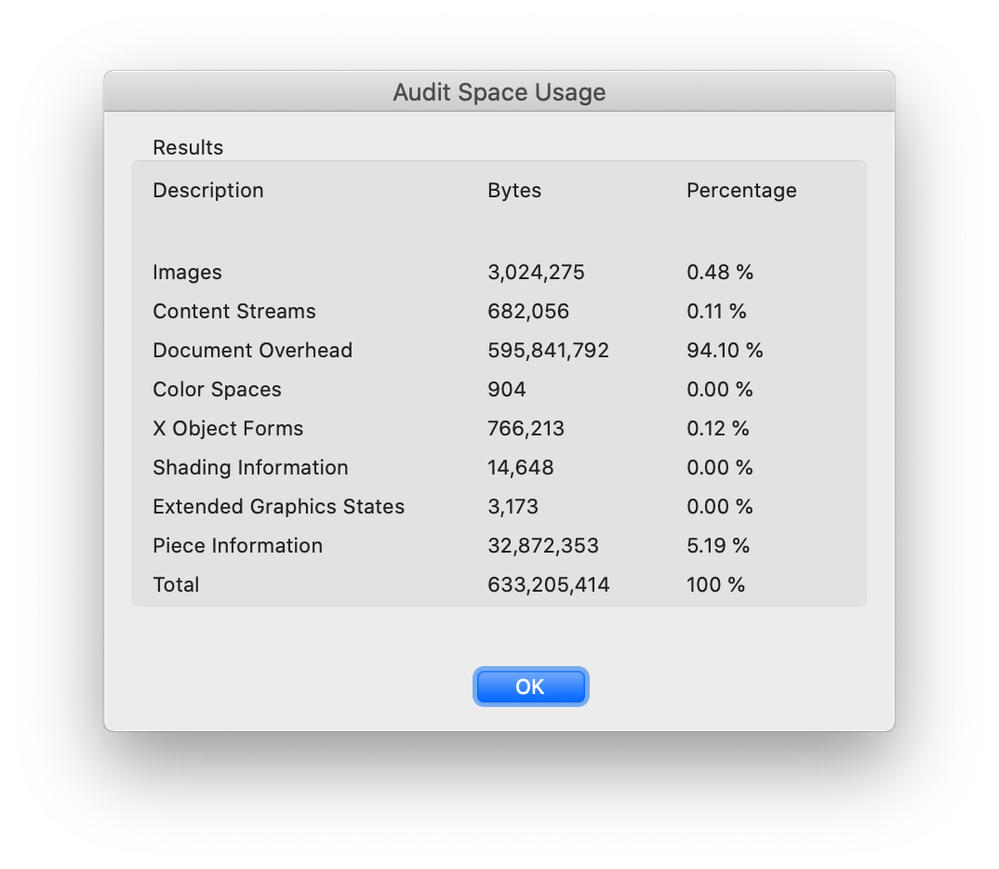This screenshot has width=999, height=869.
Task: Click the OK button
Action: (x=530, y=686)
